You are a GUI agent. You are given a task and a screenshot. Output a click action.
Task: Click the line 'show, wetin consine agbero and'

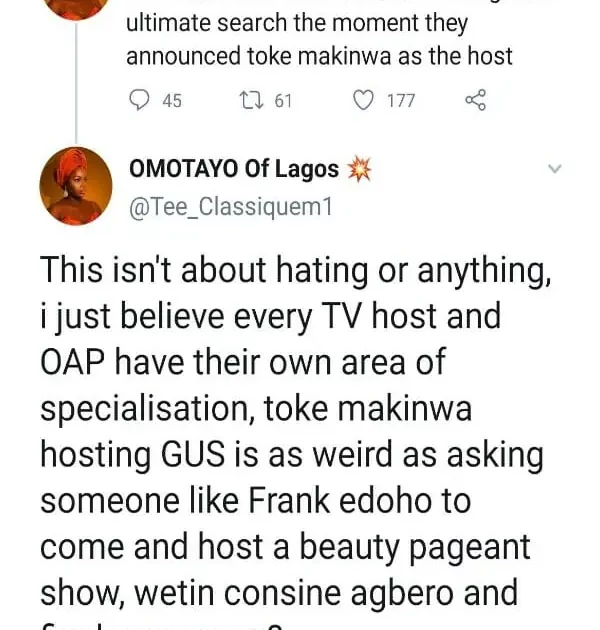click(279, 594)
